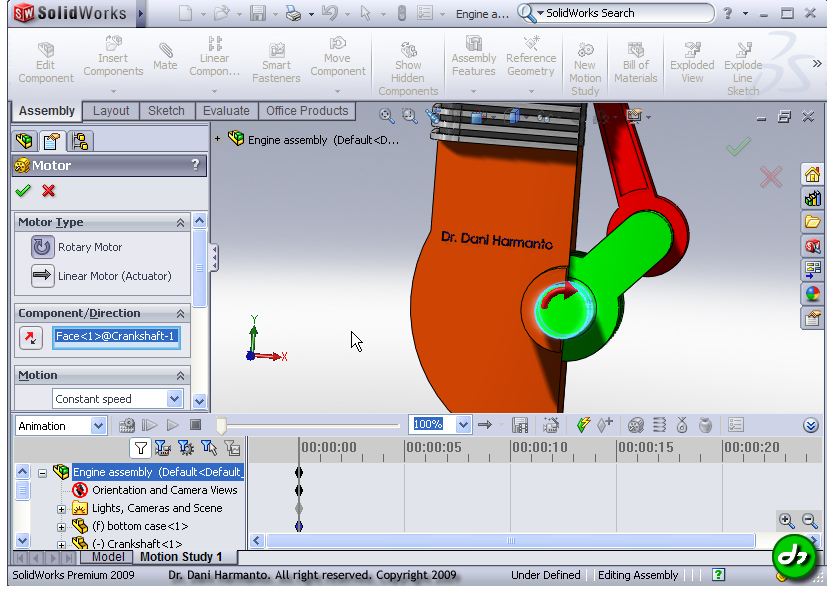Click Explode Line Sketch tool
836x610 pixels.
coord(743,69)
